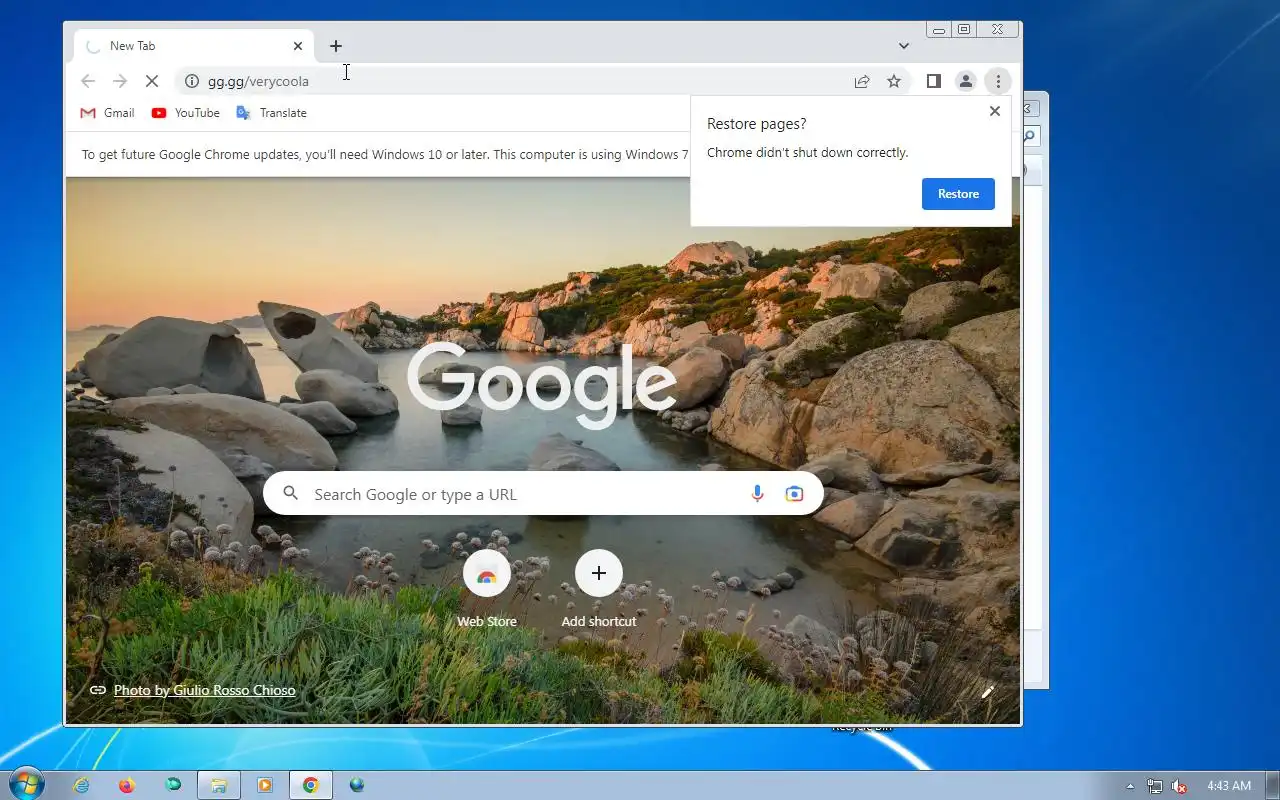Image resolution: width=1280 pixels, height=800 pixels.
Task: Open Photo by Giulio Rosso Chioso link
Action: pos(204,690)
